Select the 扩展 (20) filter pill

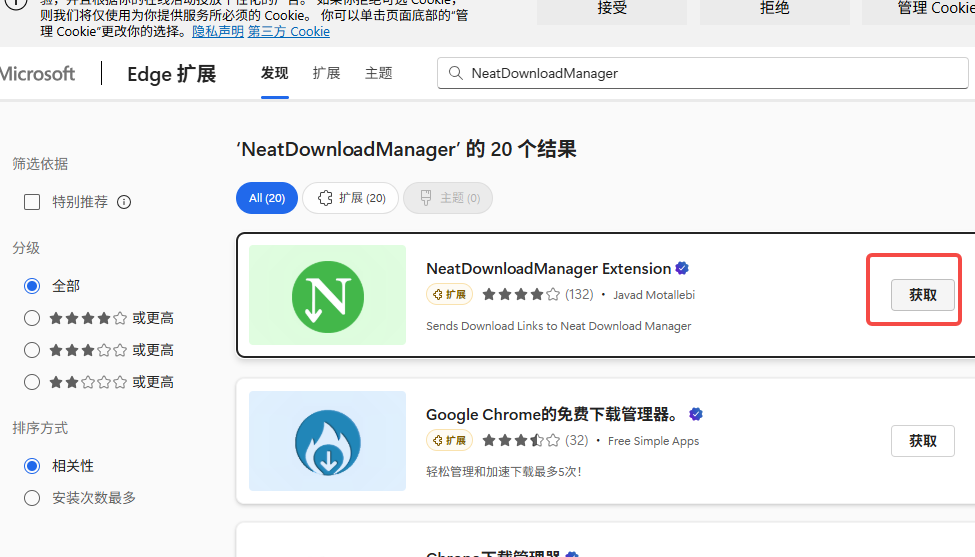[x=351, y=198]
